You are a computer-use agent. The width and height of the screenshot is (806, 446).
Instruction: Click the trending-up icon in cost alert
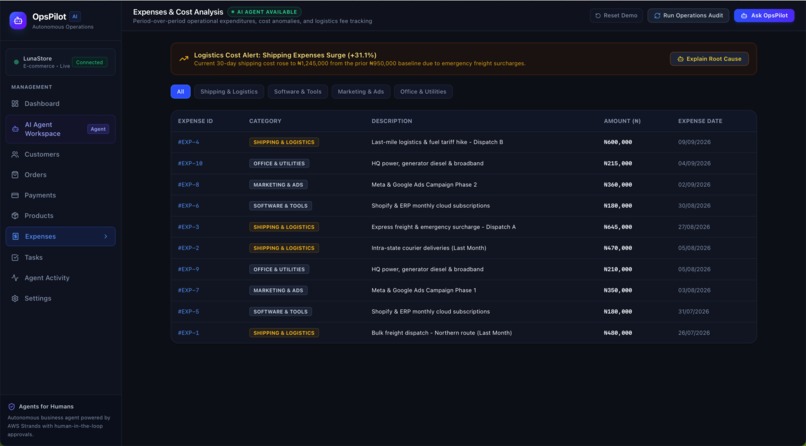click(x=184, y=59)
